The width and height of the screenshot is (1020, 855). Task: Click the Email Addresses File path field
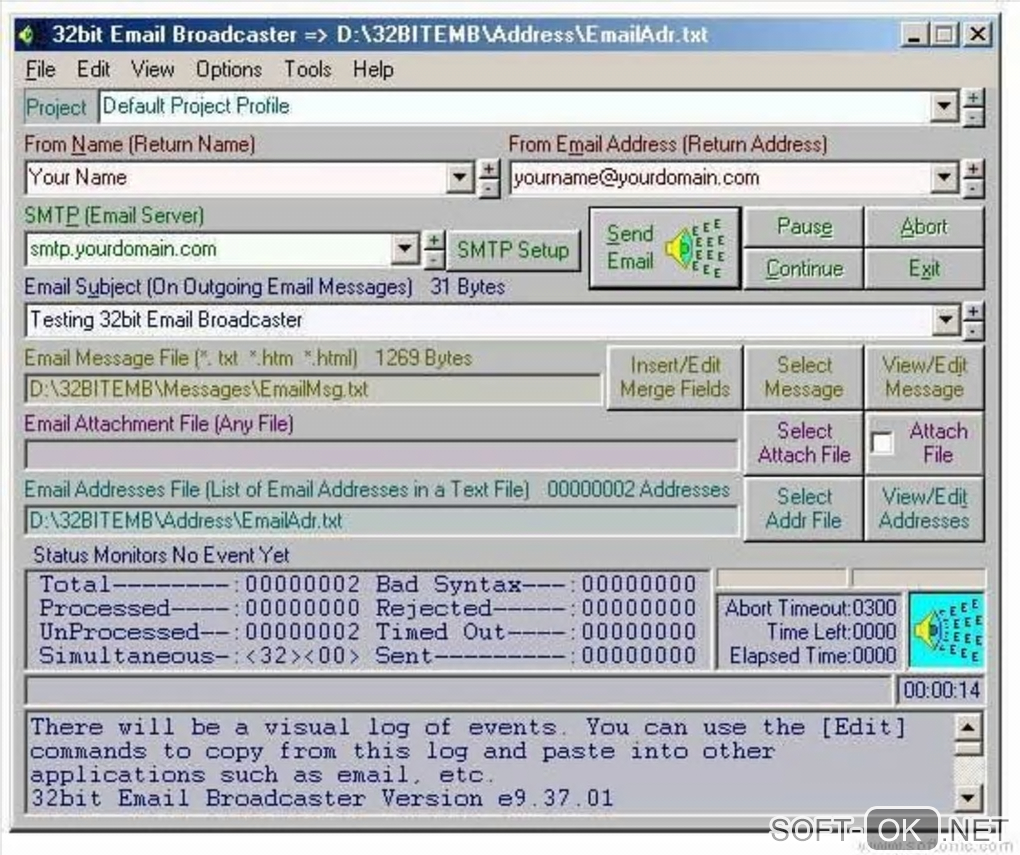pos(382,521)
